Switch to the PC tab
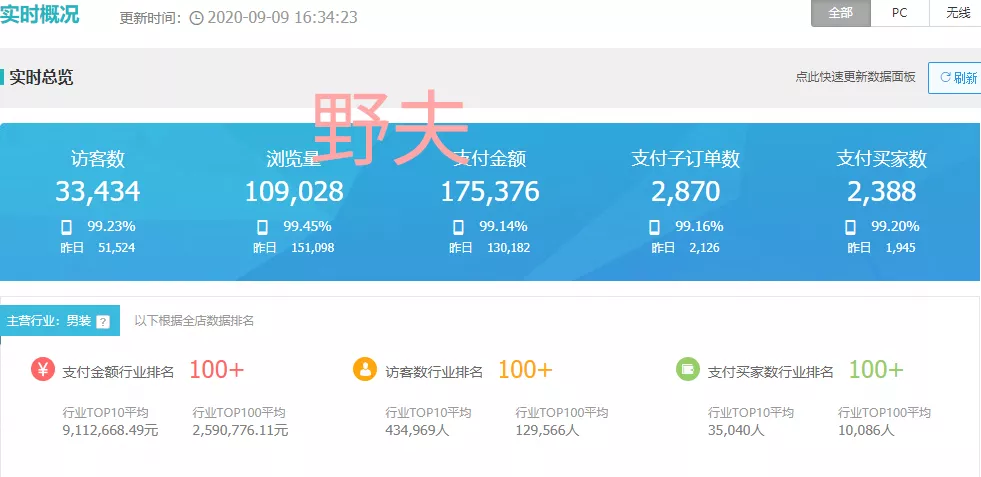 [899, 13]
